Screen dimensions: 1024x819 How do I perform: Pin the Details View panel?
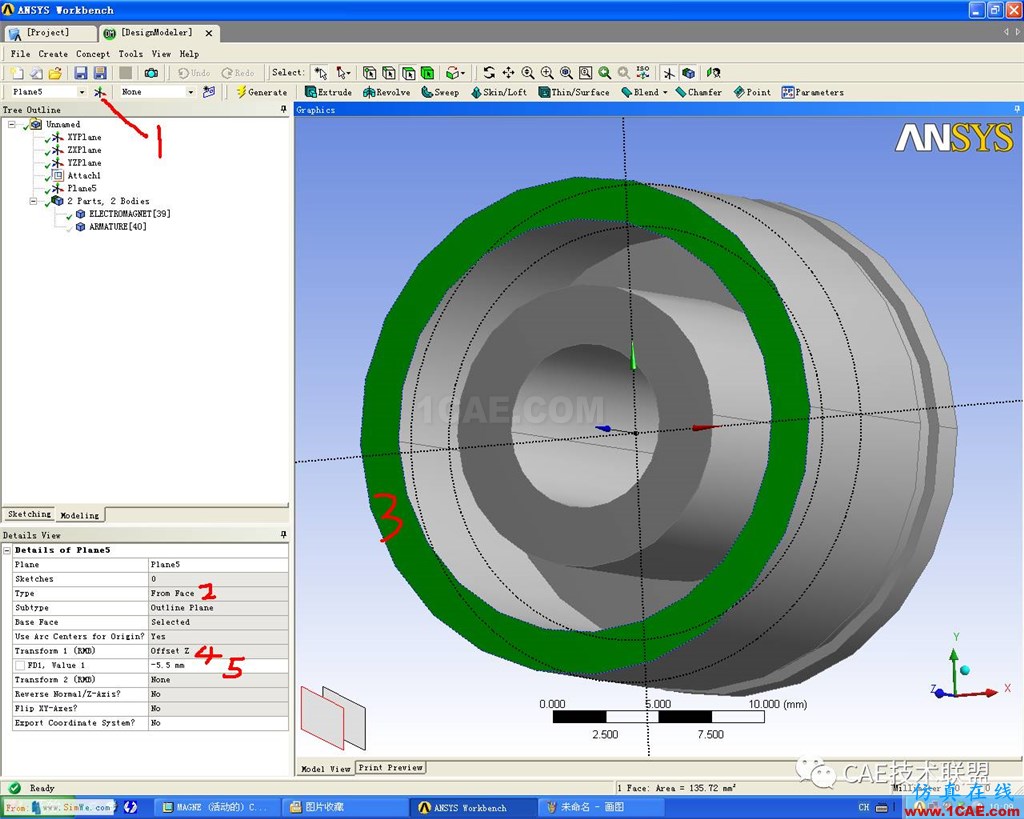pos(283,534)
